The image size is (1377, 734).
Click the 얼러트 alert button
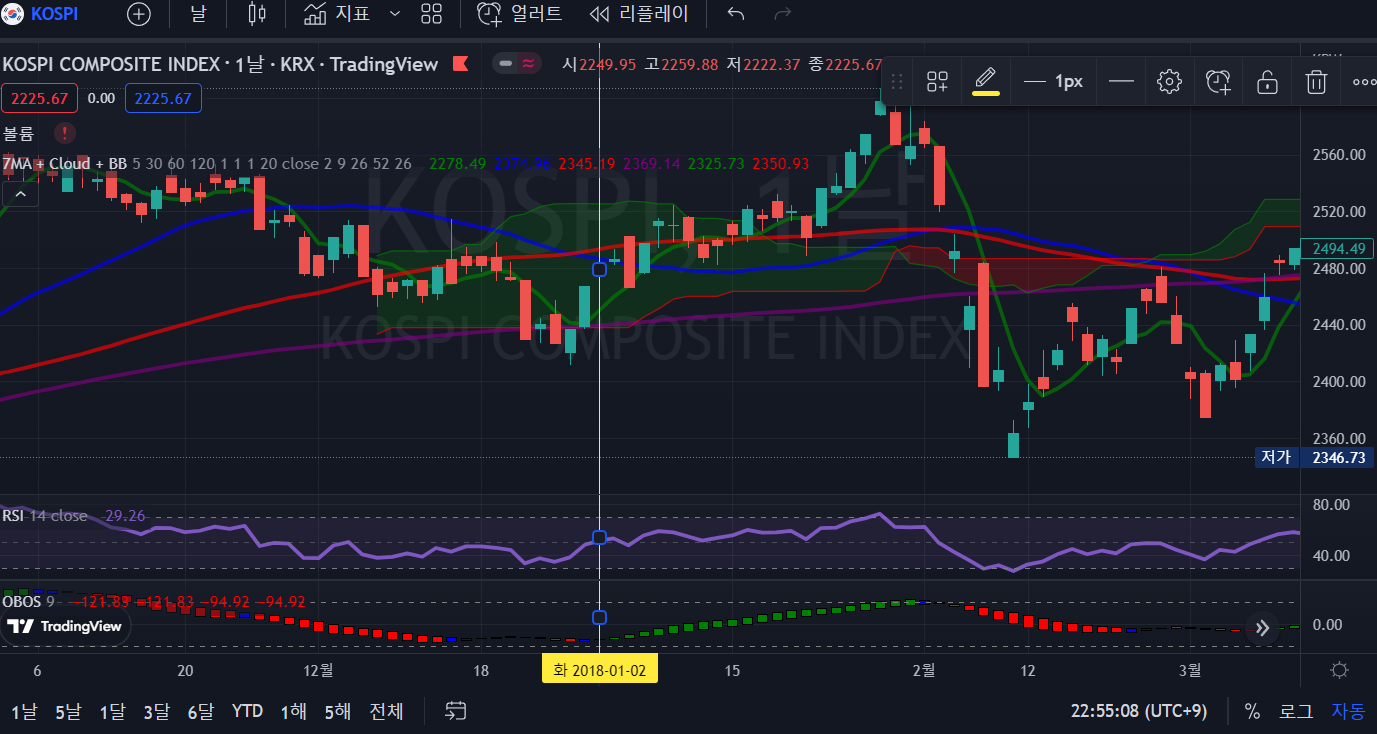click(519, 14)
